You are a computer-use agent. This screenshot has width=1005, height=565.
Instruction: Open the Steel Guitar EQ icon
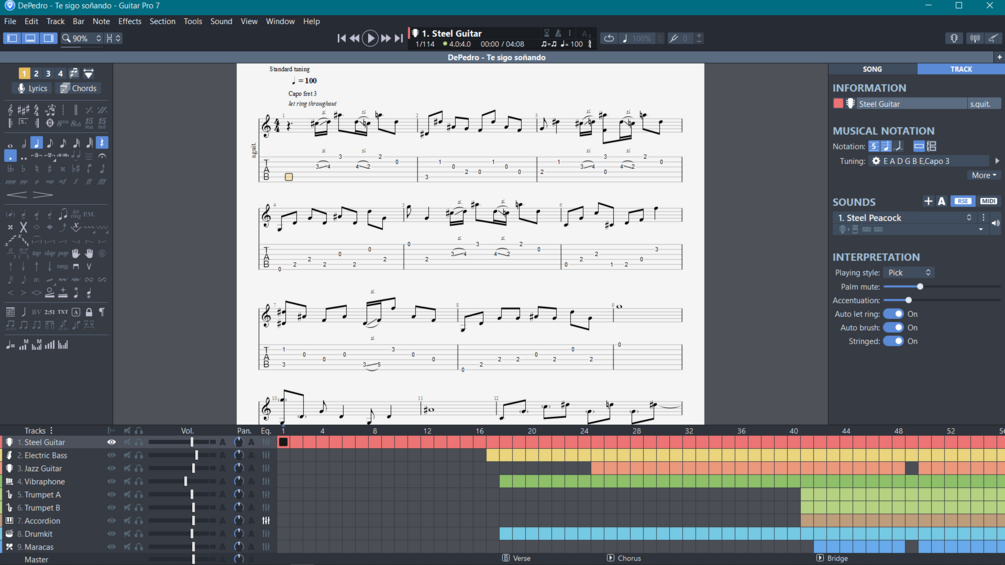tap(266, 442)
